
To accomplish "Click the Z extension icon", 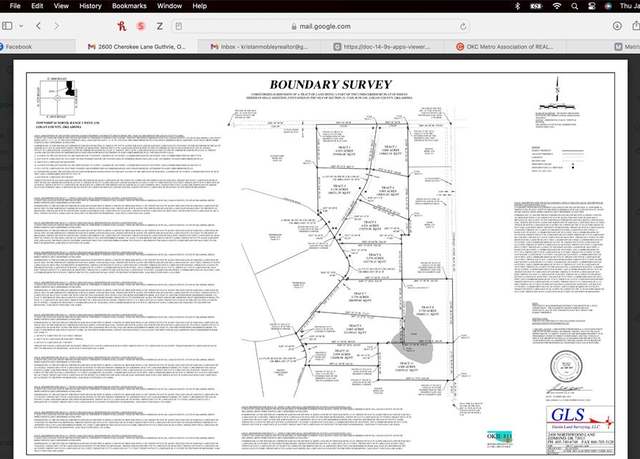I will pos(160,26).
